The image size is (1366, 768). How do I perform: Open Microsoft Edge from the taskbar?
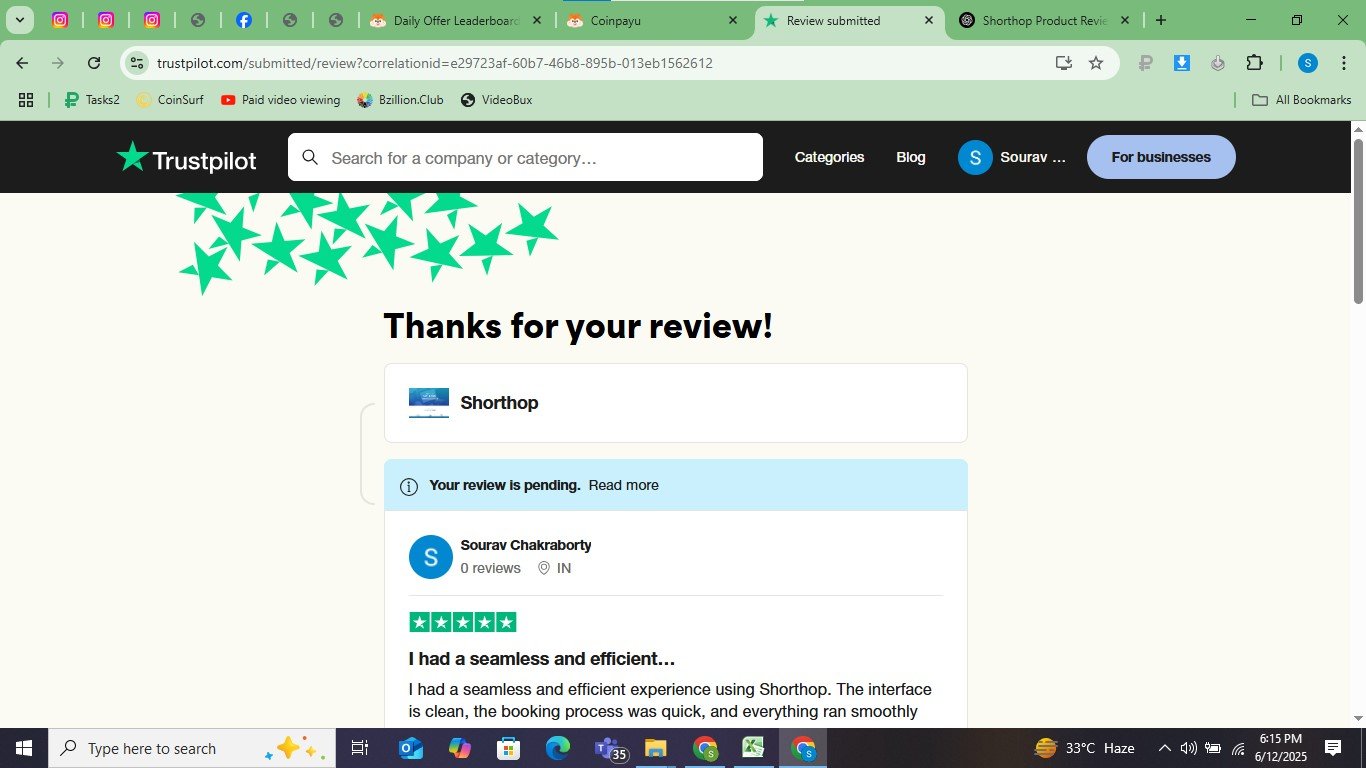[x=557, y=748]
